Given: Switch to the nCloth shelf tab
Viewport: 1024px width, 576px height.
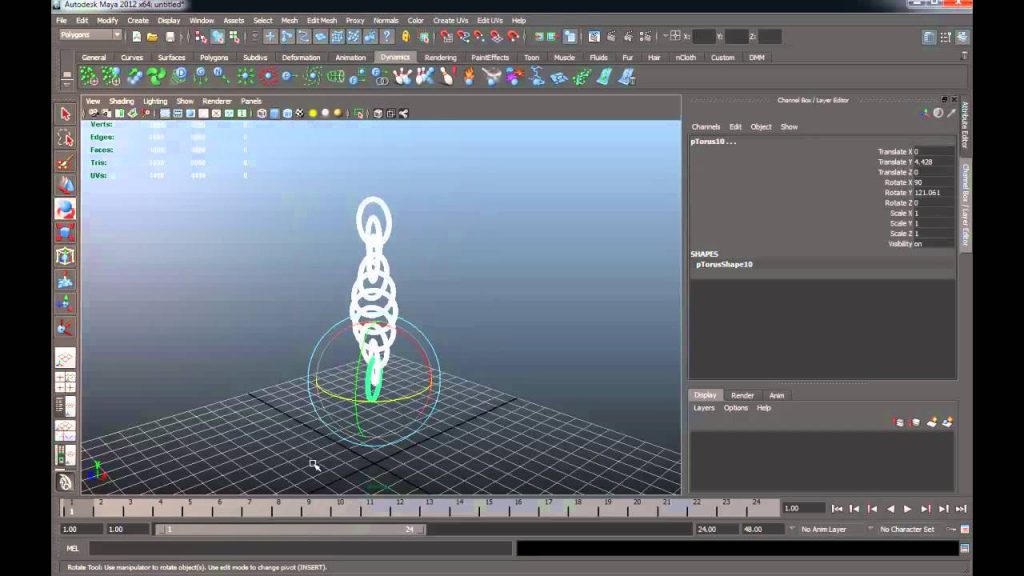Looking at the screenshot, I should click(x=686, y=57).
